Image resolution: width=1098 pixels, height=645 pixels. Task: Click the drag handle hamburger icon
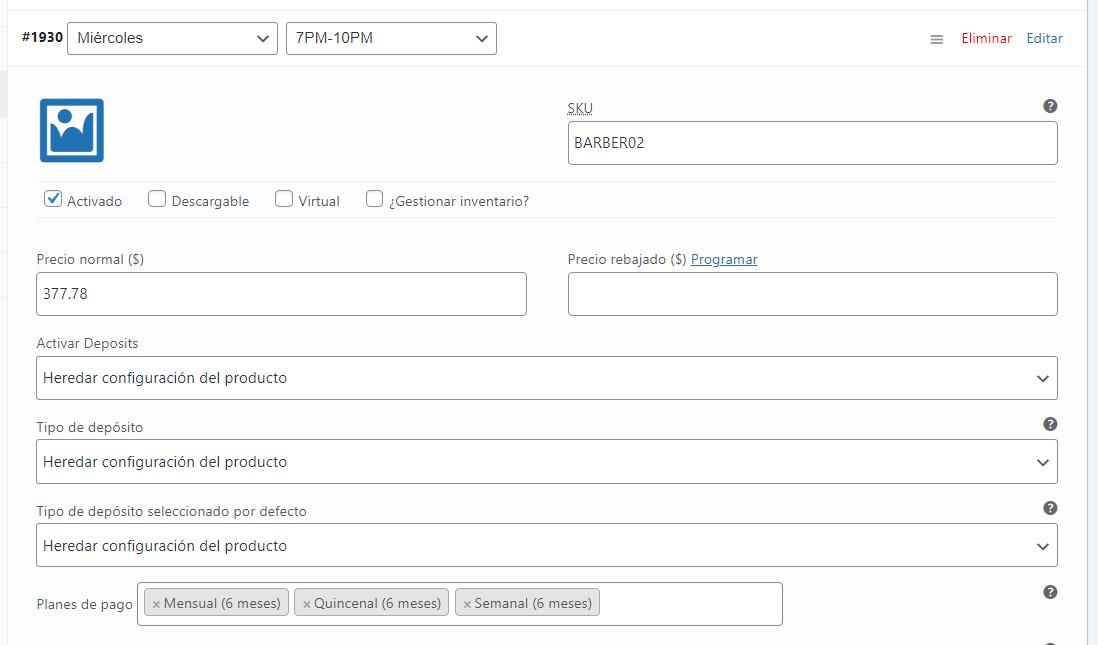pos(937,39)
